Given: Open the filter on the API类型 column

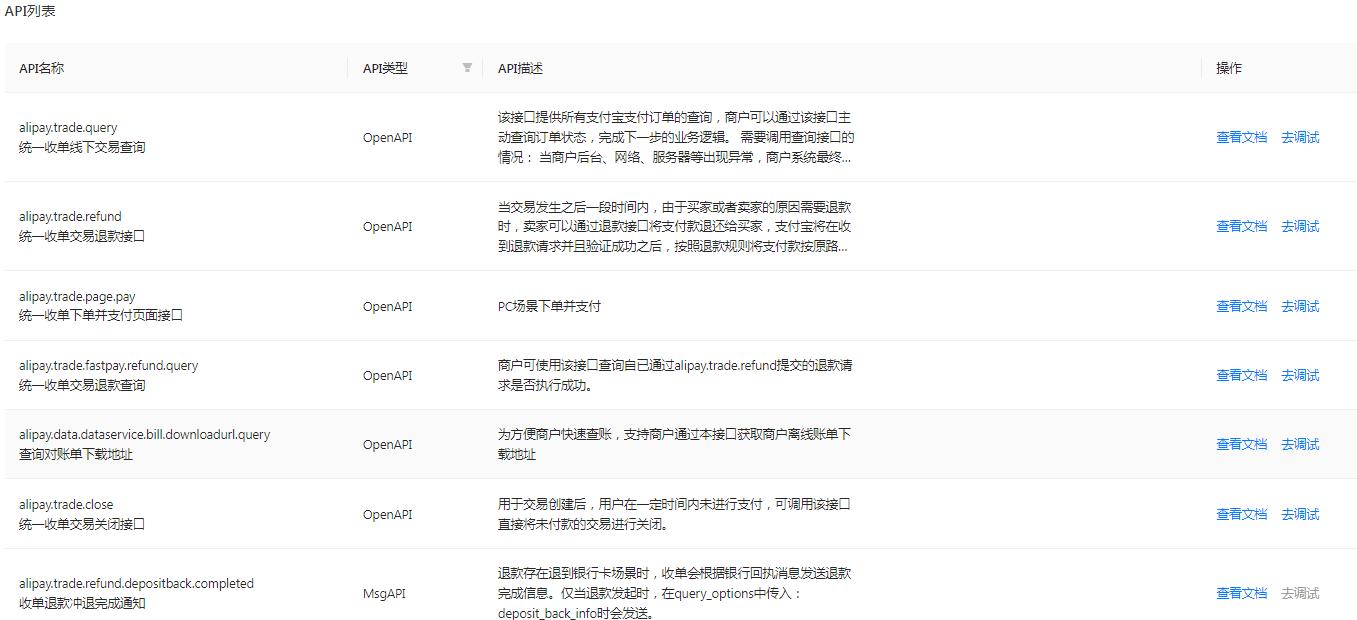Looking at the screenshot, I should coord(467,67).
